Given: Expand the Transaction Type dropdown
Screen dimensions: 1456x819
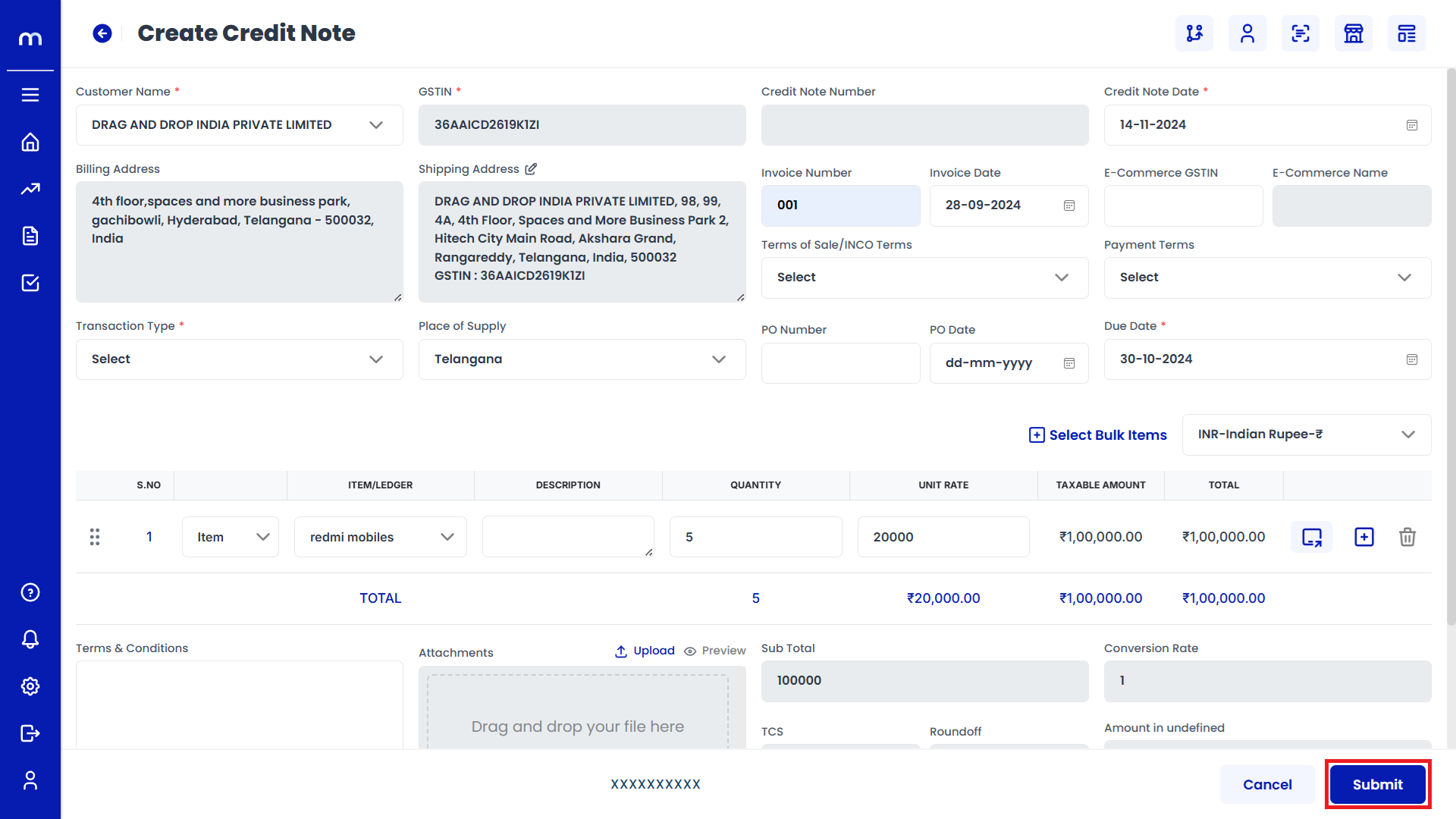Looking at the screenshot, I should 239,359.
